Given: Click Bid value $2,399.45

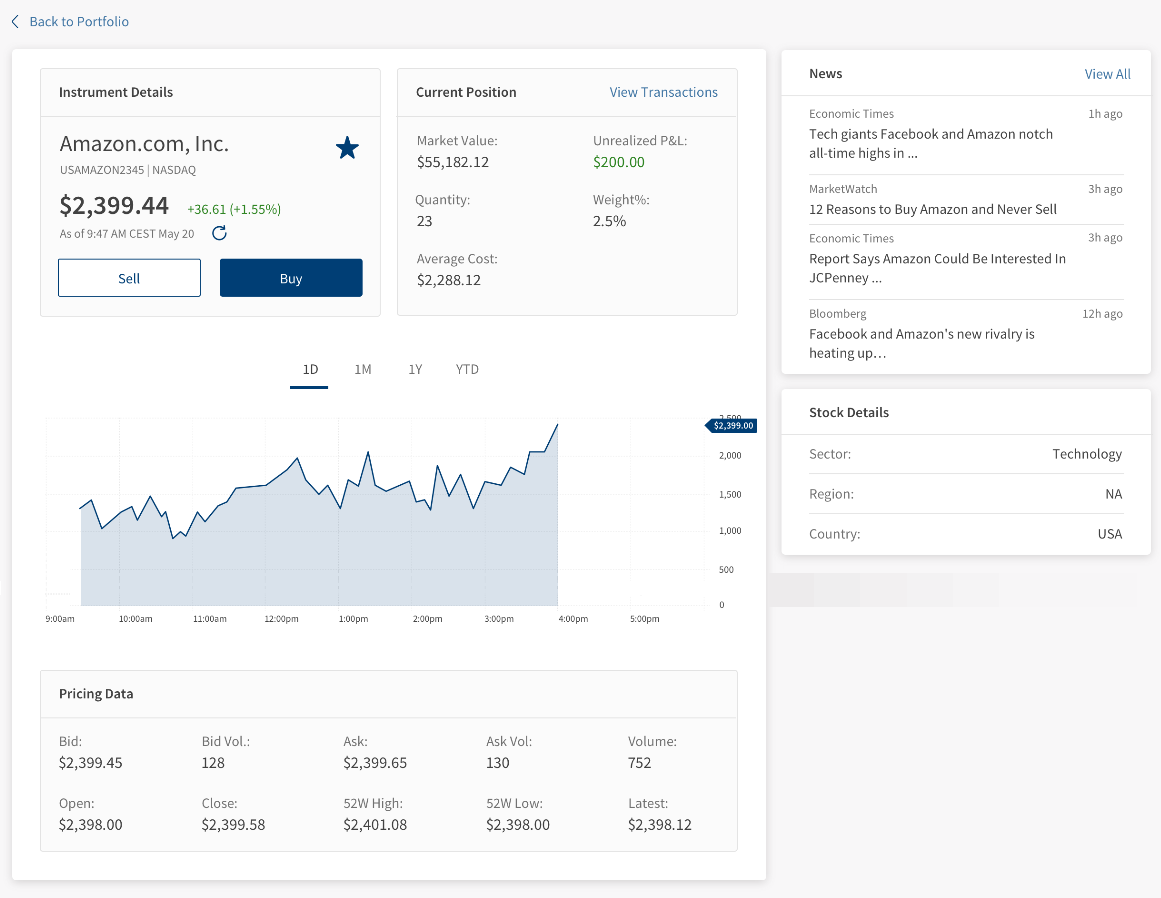Looking at the screenshot, I should click(90, 763).
